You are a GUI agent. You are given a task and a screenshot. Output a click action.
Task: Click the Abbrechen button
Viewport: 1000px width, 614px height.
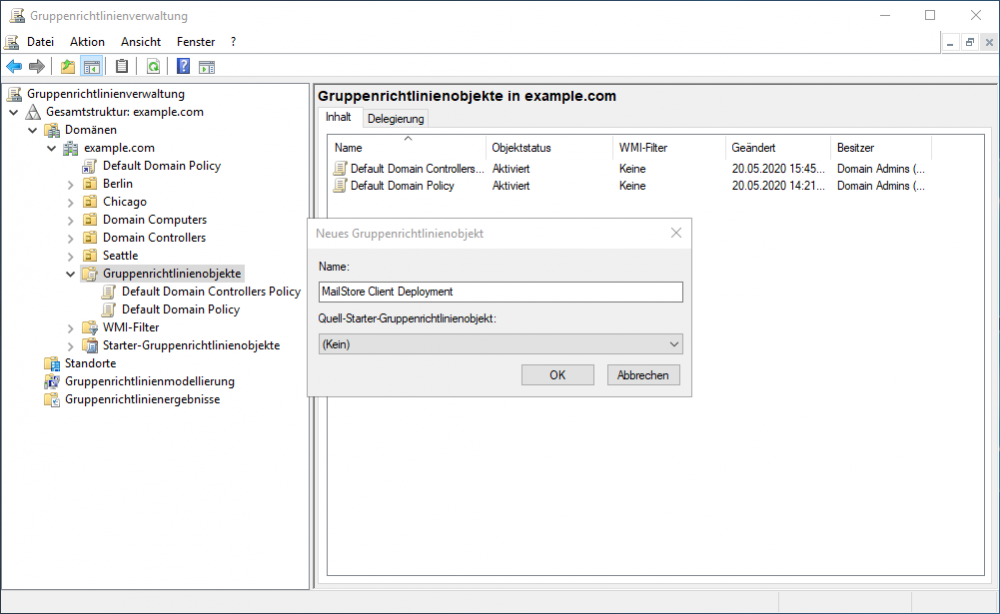pyautogui.click(x=643, y=374)
